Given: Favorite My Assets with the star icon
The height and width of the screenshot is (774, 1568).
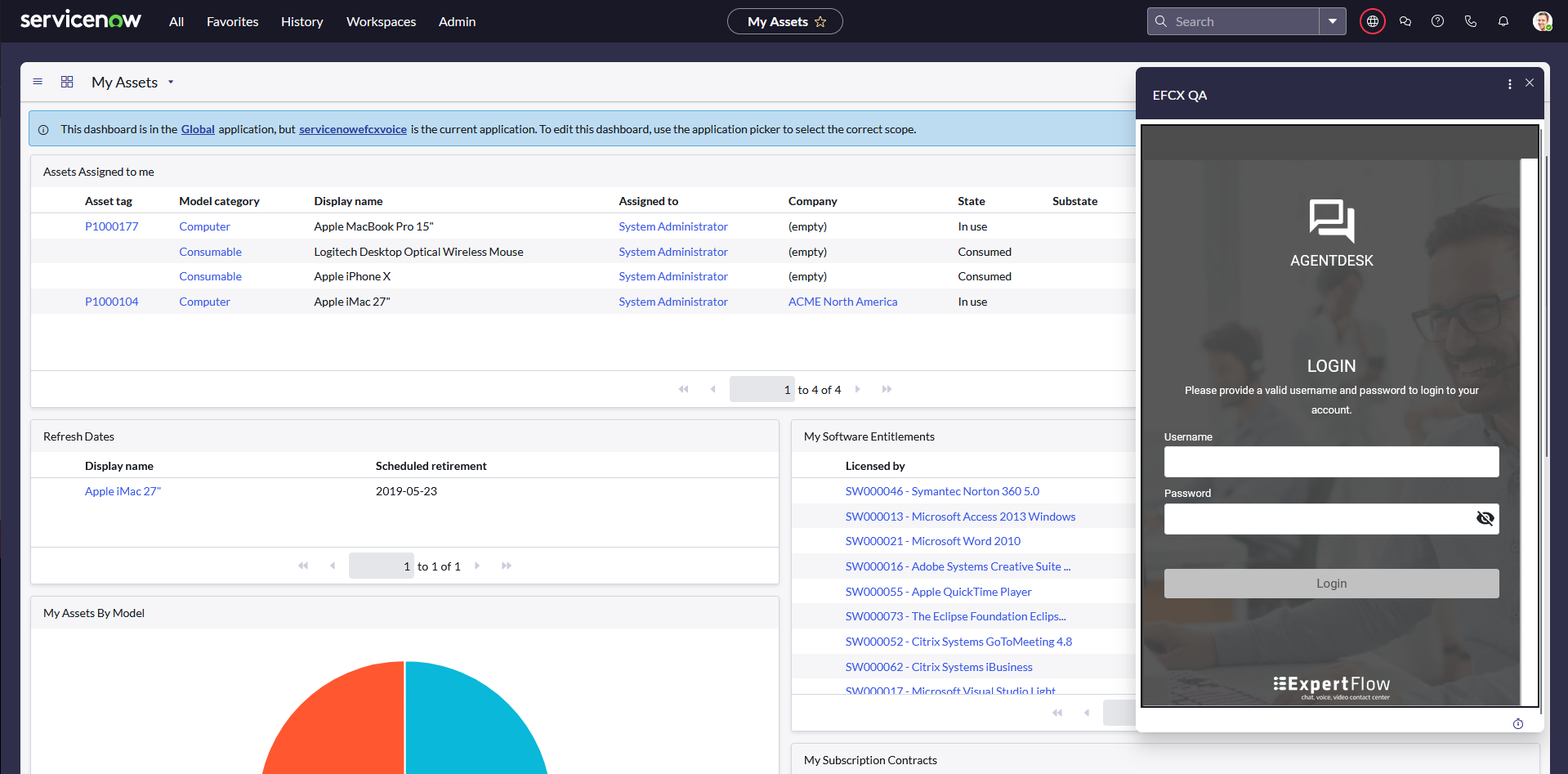Looking at the screenshot, I should (821, 22).
